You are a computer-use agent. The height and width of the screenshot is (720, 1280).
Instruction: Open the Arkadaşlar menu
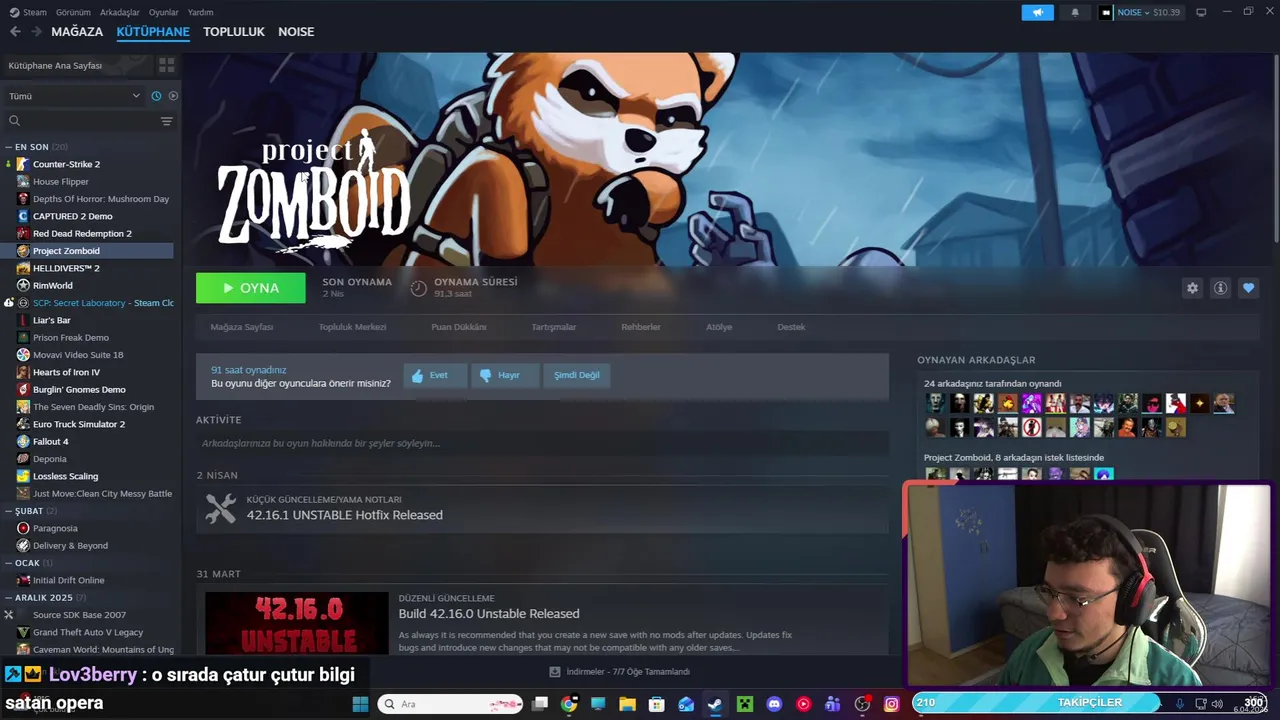[120, 12]
